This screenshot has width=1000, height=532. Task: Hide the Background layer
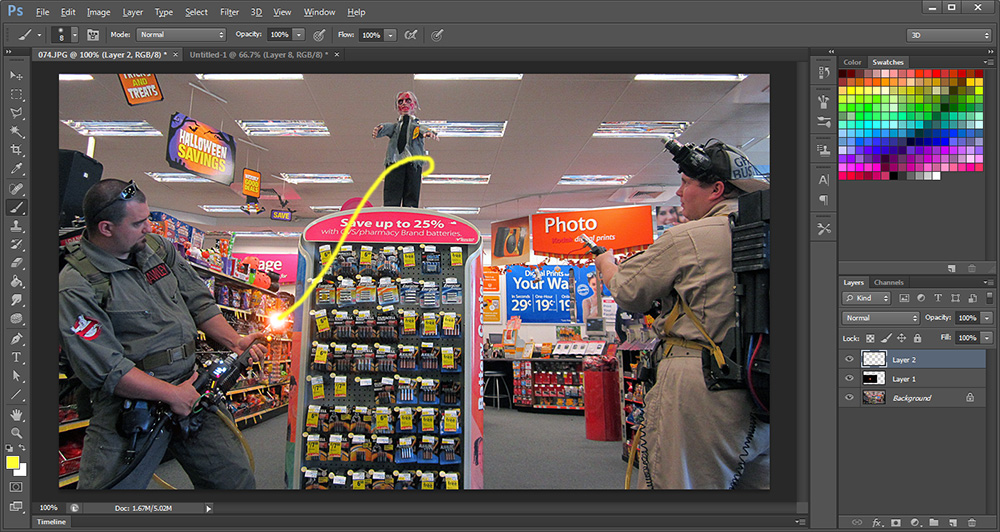850,398
